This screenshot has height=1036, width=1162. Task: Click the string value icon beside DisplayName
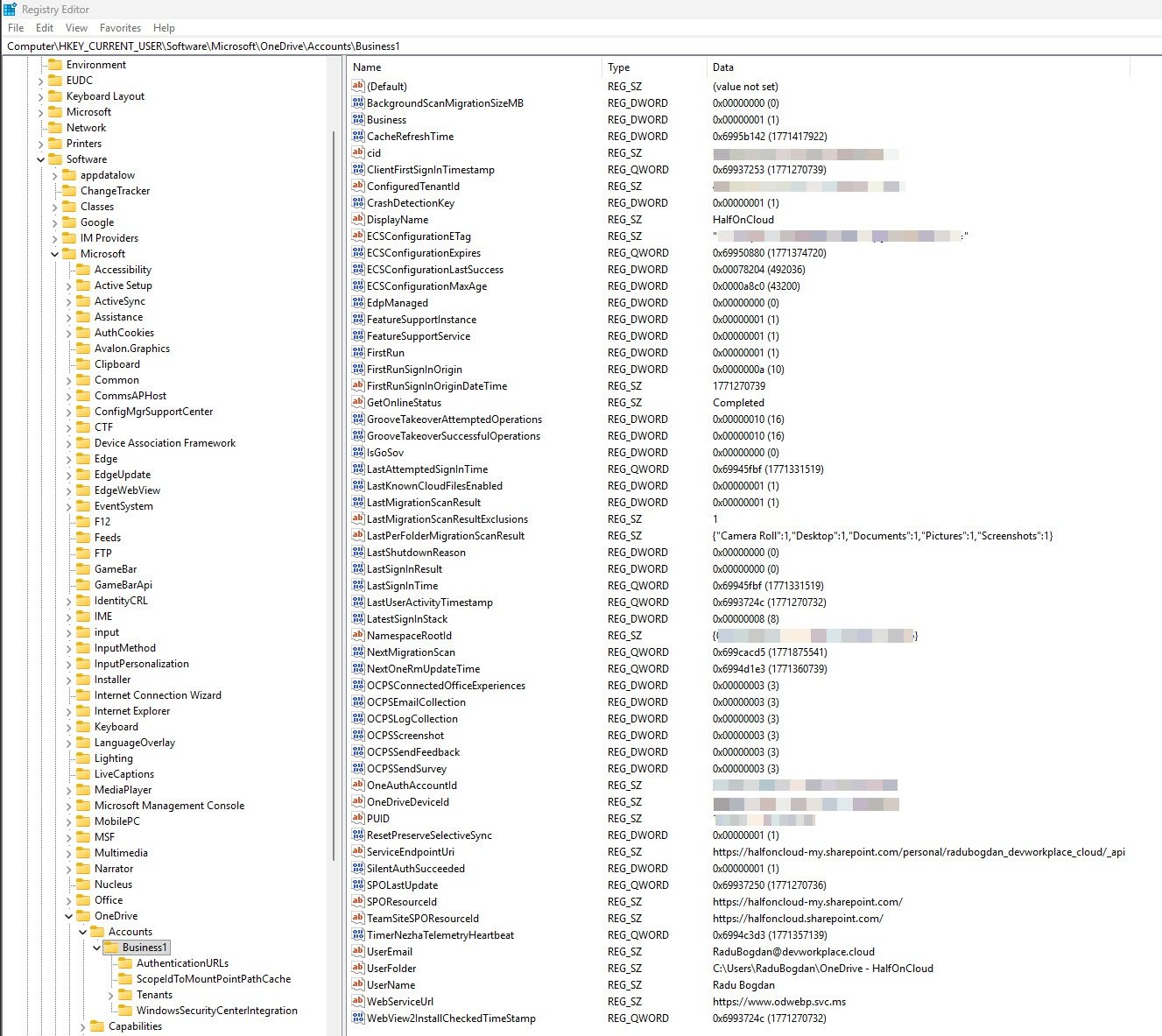coord(357,219)
